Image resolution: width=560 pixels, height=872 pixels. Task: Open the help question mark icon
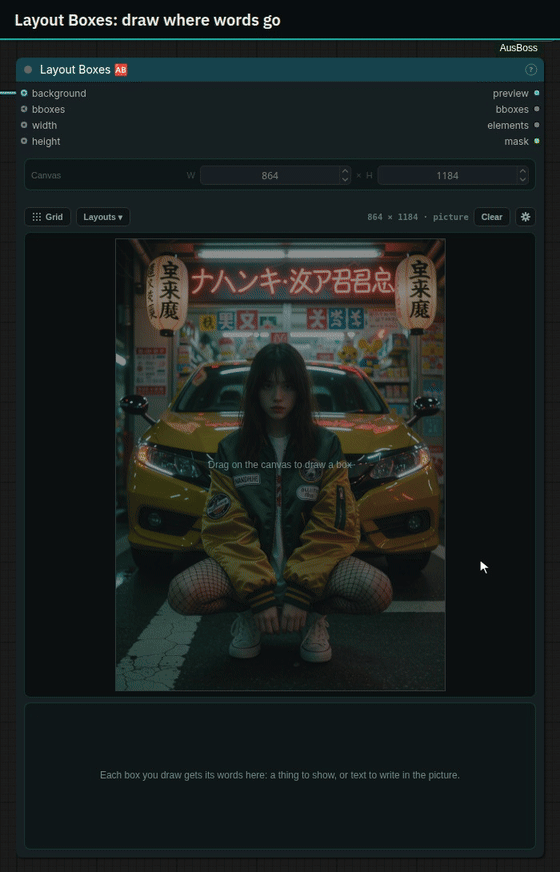pos(531,70)
